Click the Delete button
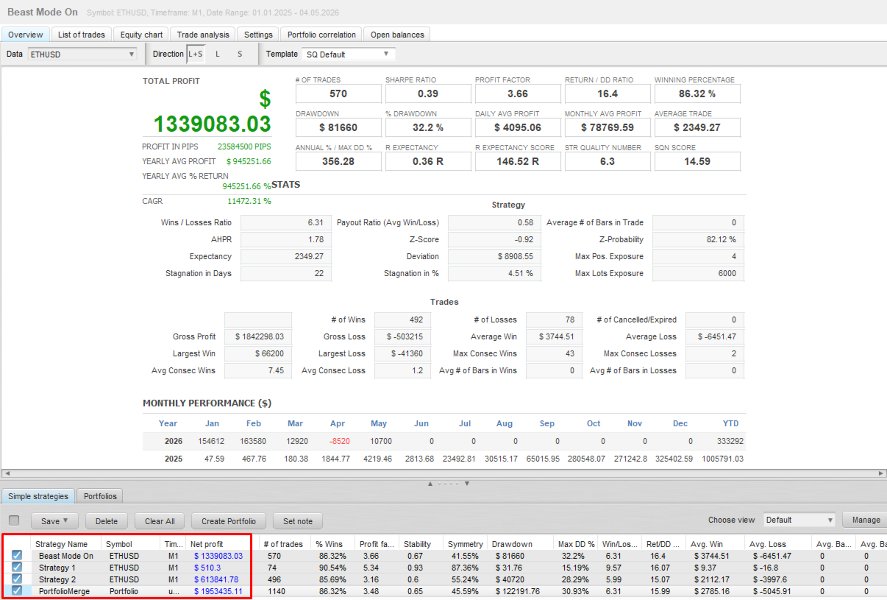This screenshot has width=887, height=600. [106, 521]
